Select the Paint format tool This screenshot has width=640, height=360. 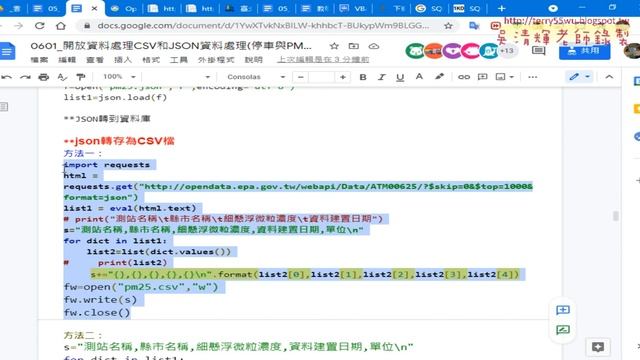coord(81,77)
